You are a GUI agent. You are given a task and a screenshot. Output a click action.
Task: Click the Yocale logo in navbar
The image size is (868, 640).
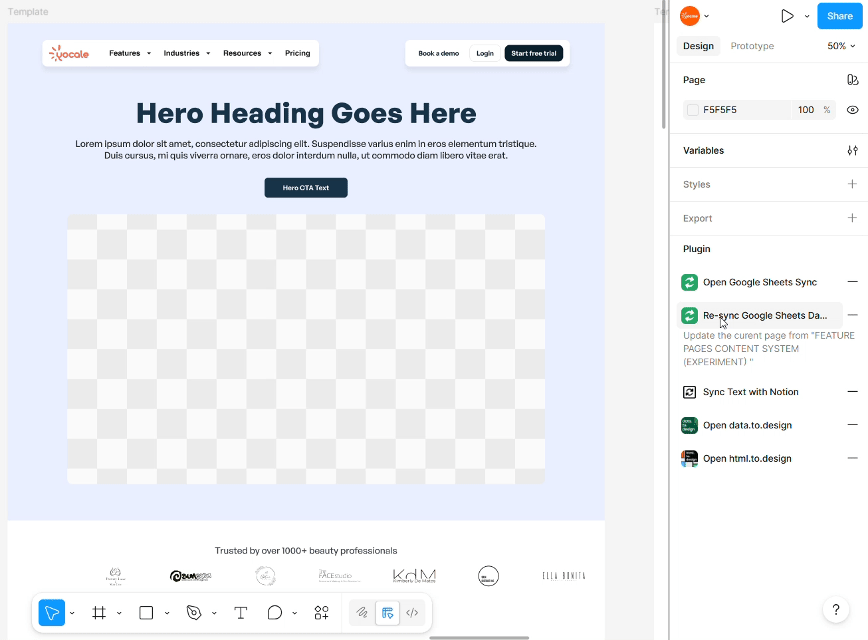tap(69, 53)
